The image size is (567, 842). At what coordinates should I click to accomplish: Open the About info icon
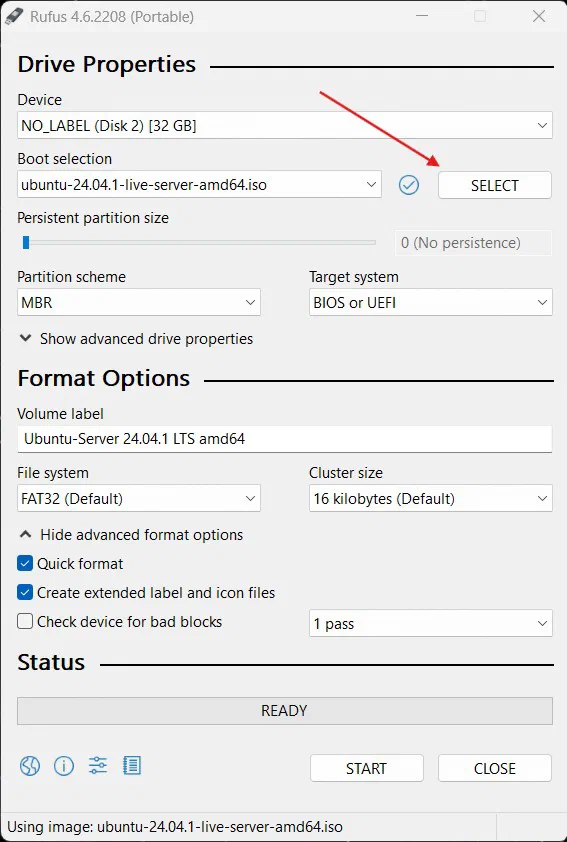64,766
